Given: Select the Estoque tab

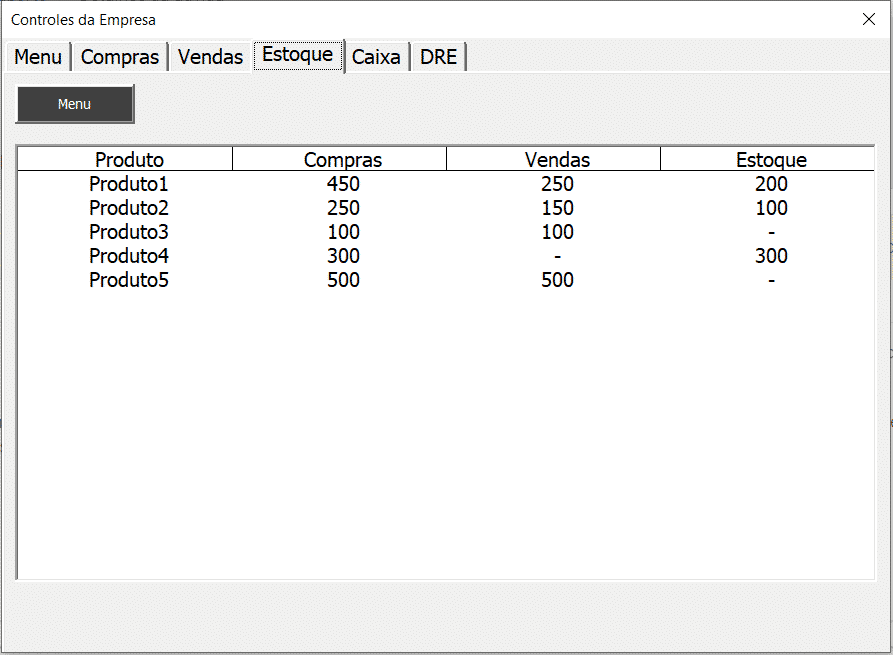Looking at the screenshot, I should (x=297, y=56).
